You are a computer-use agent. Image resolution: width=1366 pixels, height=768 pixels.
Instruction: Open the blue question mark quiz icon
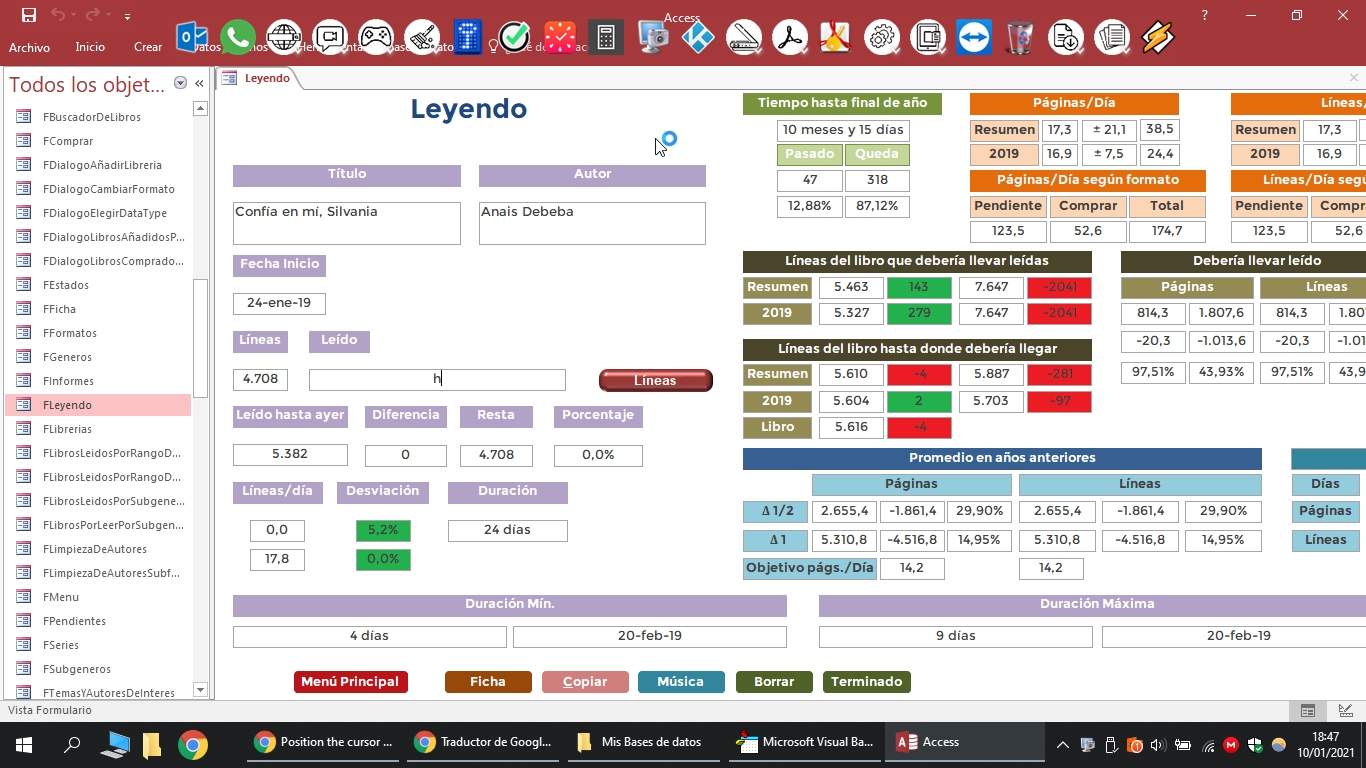click(468, 38)
